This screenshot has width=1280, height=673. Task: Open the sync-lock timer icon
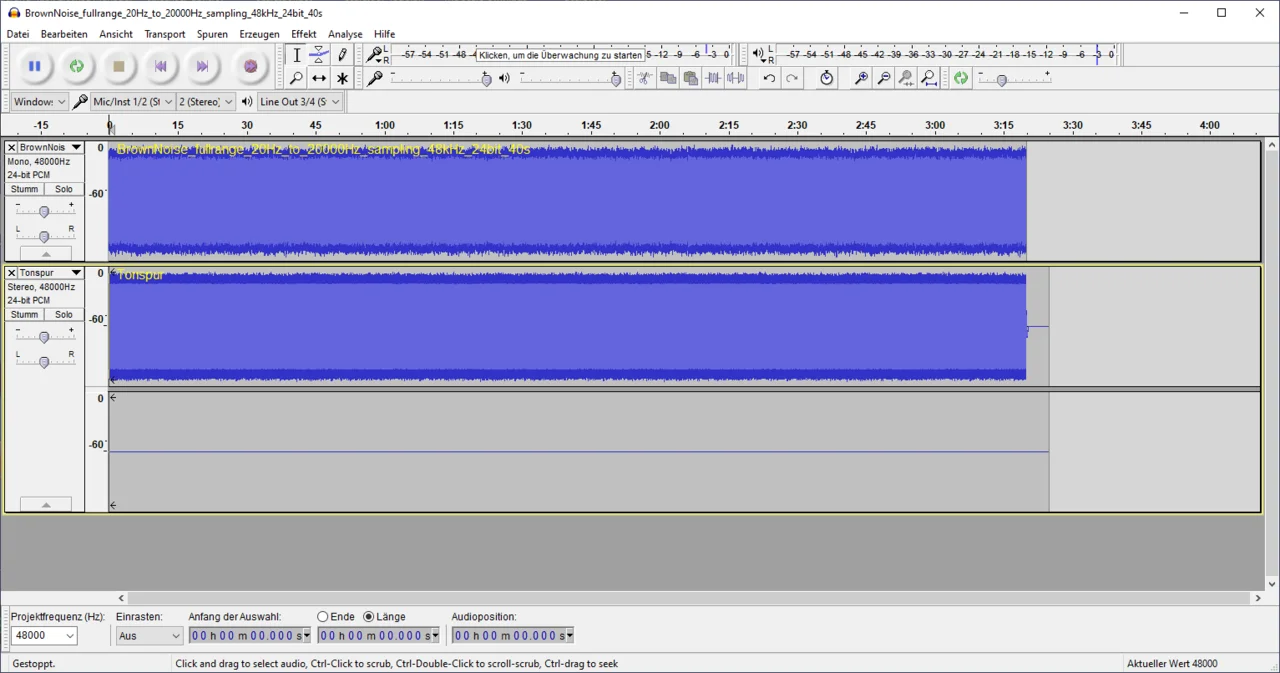click(826, 78)
